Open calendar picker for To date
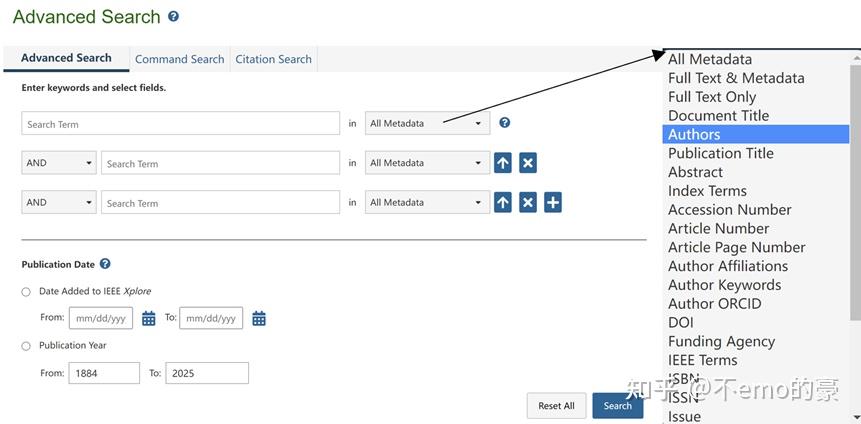 pos(259,319)
